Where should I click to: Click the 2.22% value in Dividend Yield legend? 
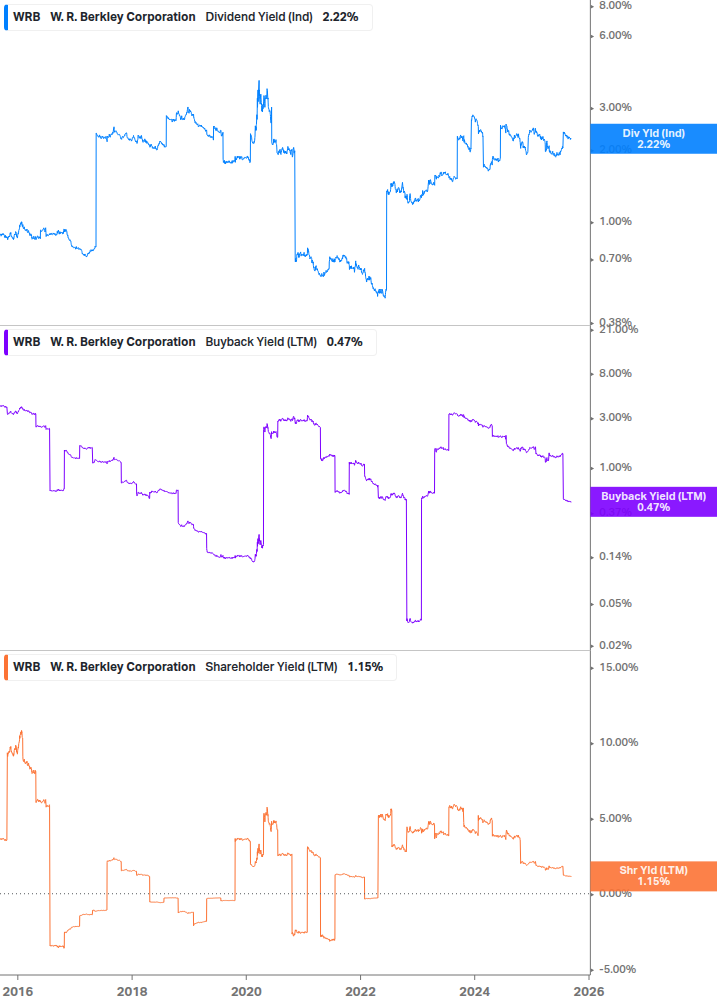(x=340, y=17)
